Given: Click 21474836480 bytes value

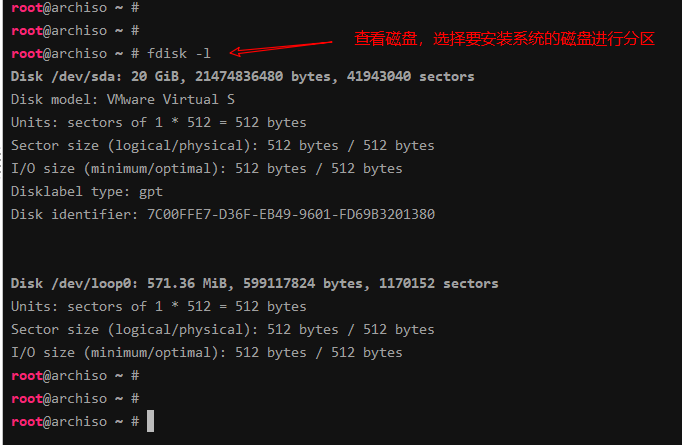Looking at the screenshot, I should tap(266, 77).
